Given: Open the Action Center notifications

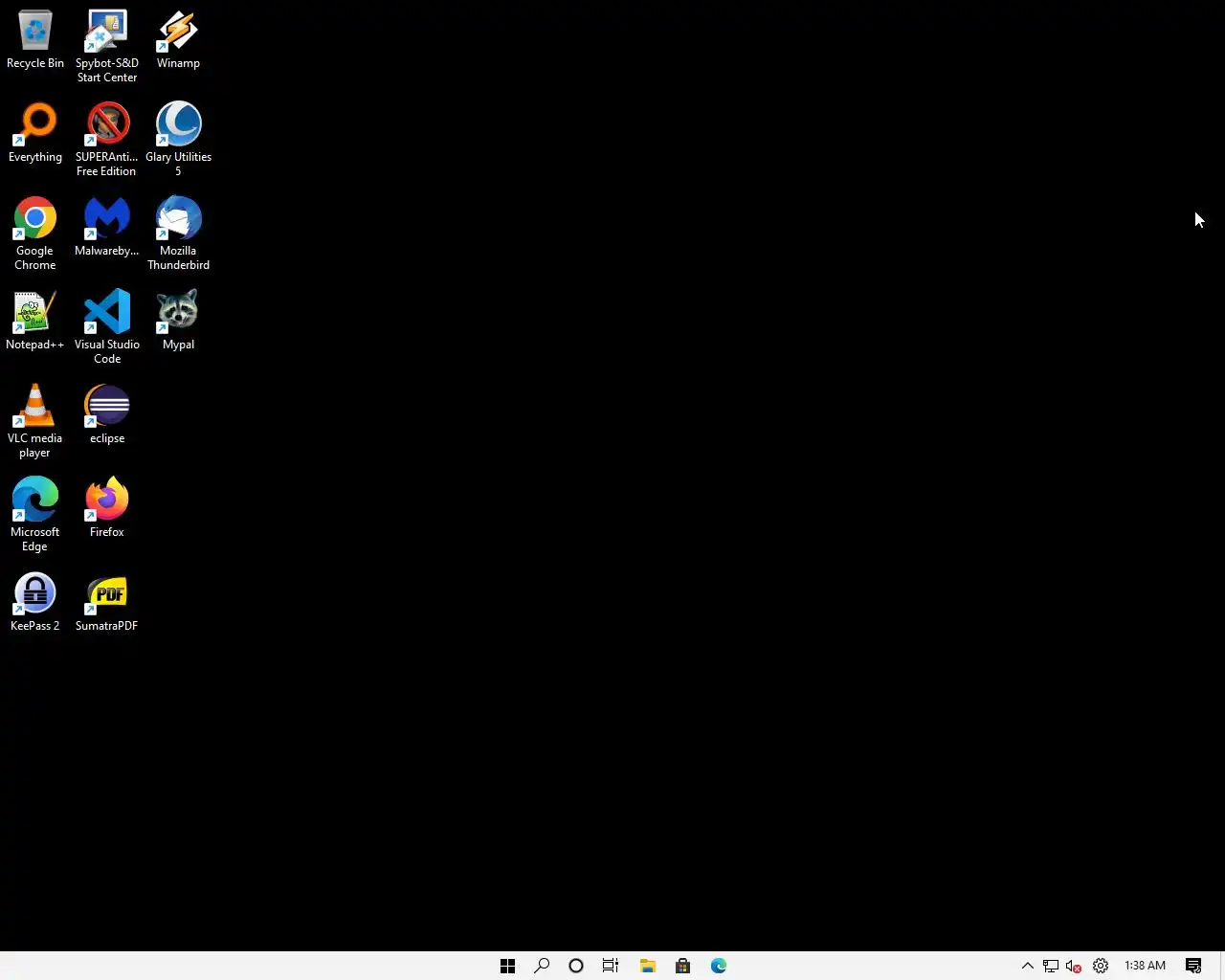Looking at the screenshot, I should click(1193, 966).
